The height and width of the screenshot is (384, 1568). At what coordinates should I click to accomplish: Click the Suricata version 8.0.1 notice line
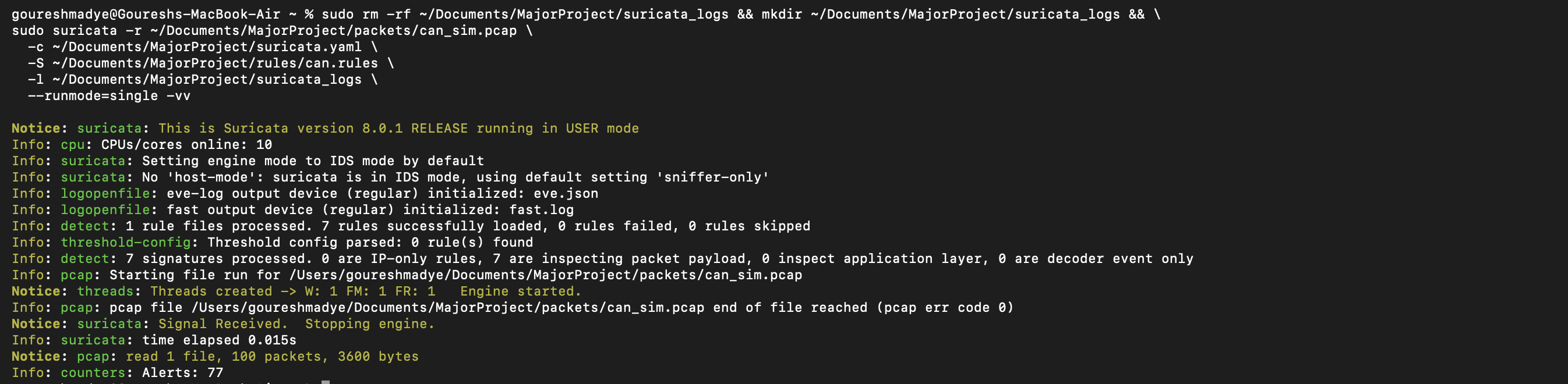coord(398,128)
